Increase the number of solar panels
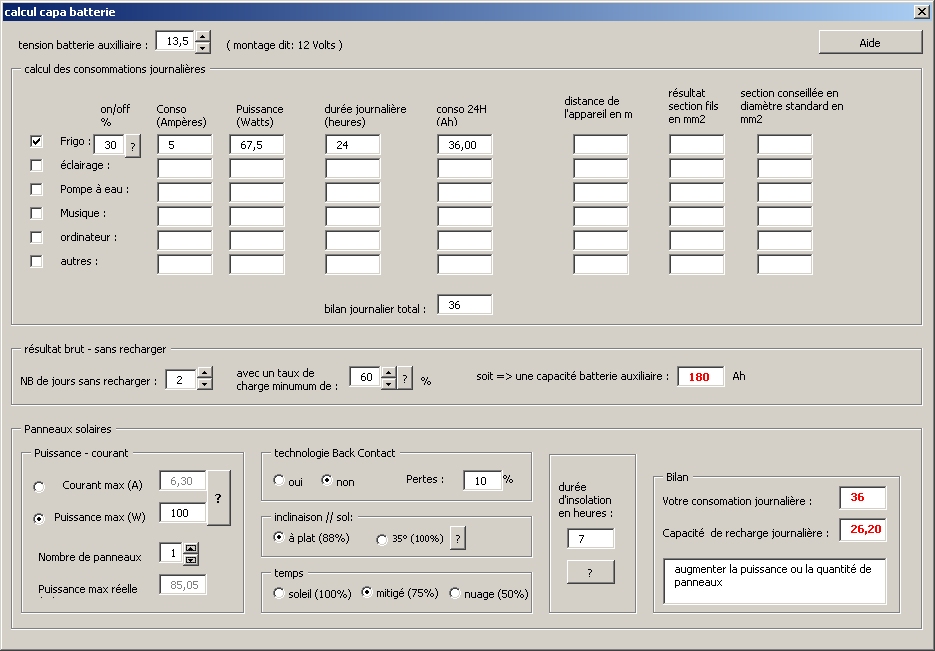Viewport: 935px width, 651px height. pos(191,549)
